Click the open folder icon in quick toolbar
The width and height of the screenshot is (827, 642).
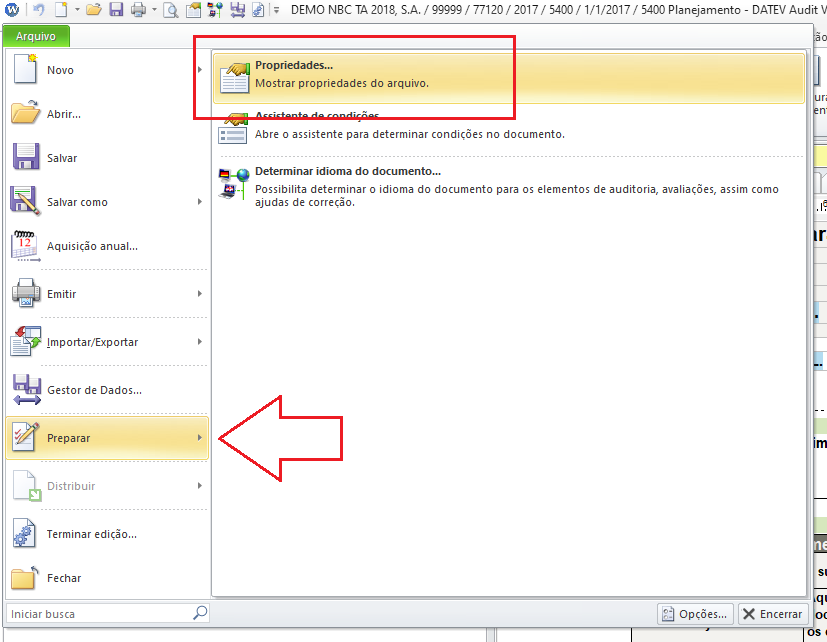[x=94, y=9]
